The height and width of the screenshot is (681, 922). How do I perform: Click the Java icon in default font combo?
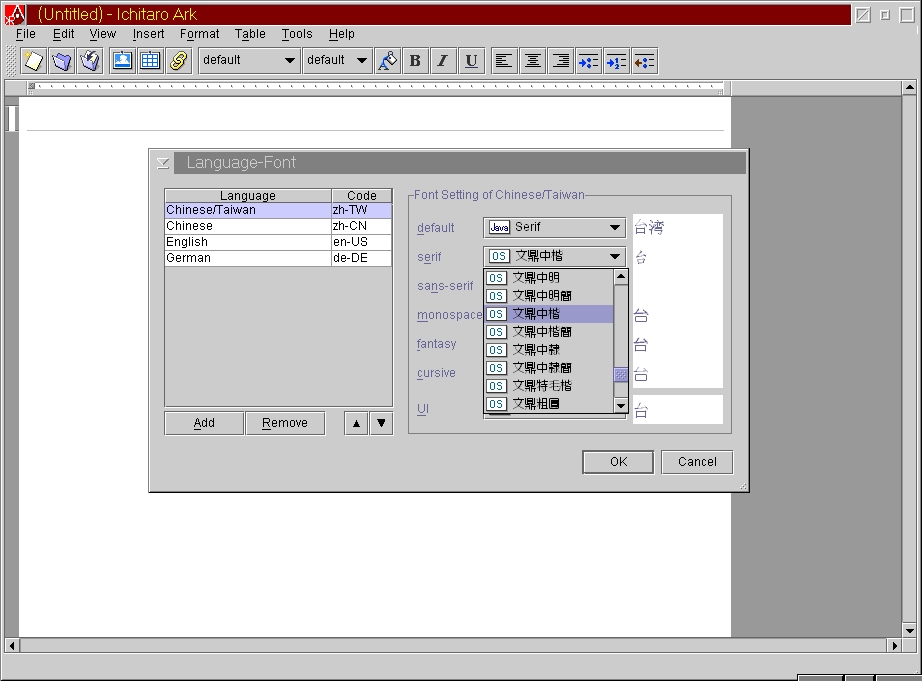pos(499,227)
